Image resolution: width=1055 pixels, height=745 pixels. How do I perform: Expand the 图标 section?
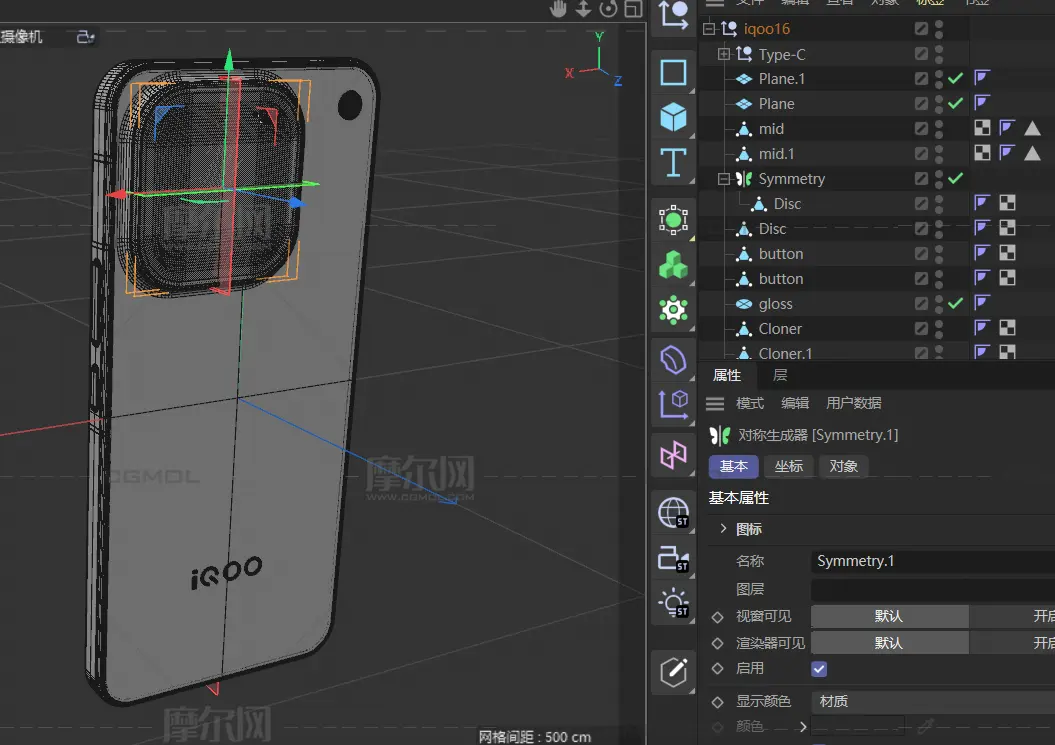click(x=723, y=528)
